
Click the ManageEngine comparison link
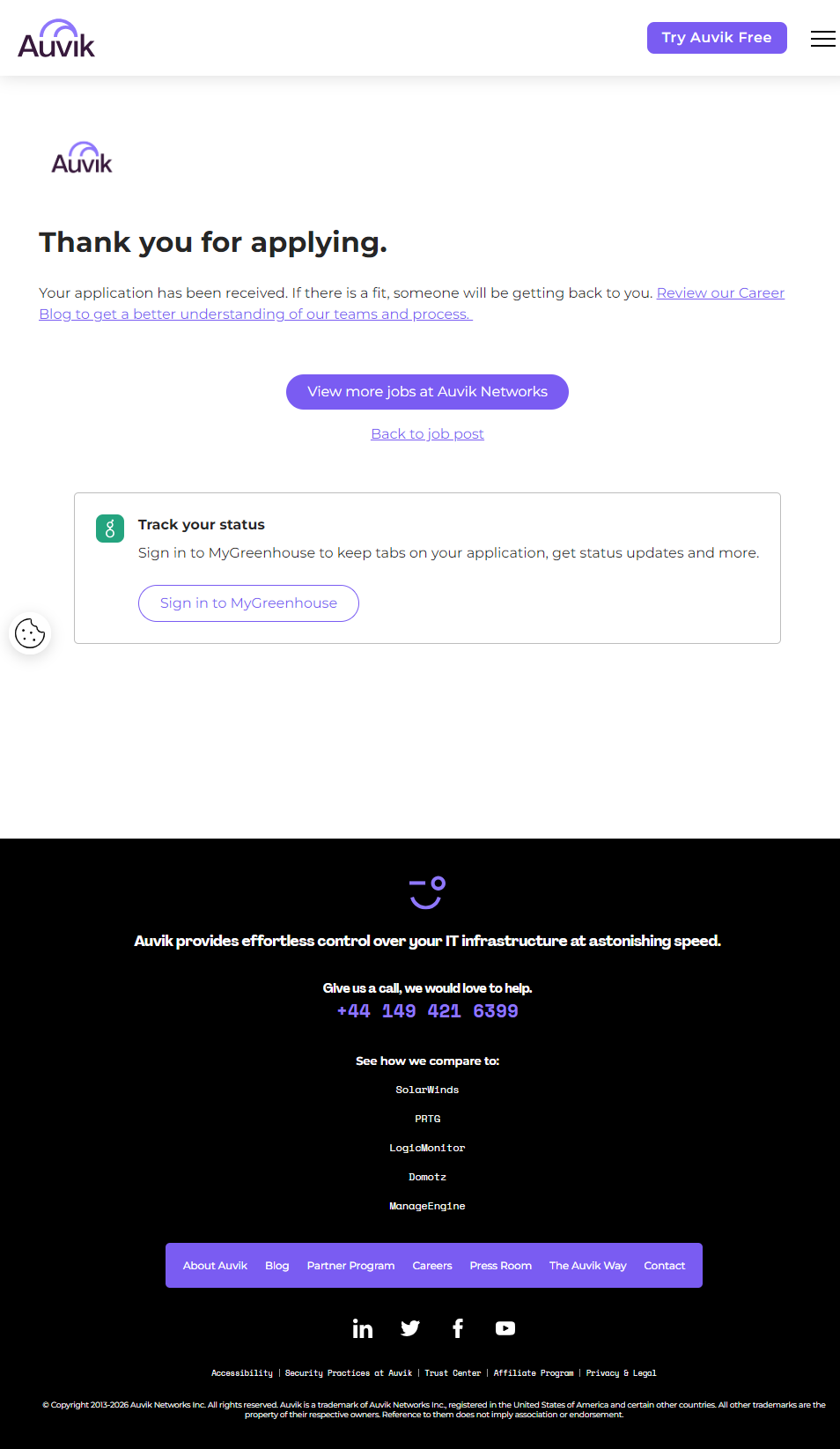coord(427,1207)
